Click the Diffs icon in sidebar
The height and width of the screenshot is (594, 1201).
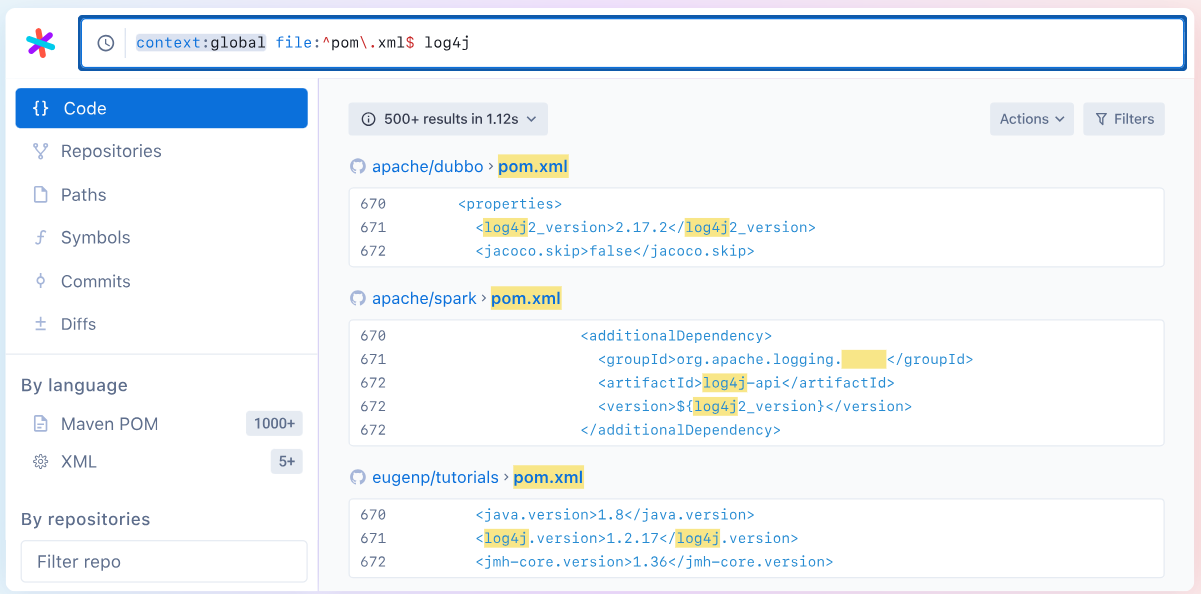coord(40,323)
